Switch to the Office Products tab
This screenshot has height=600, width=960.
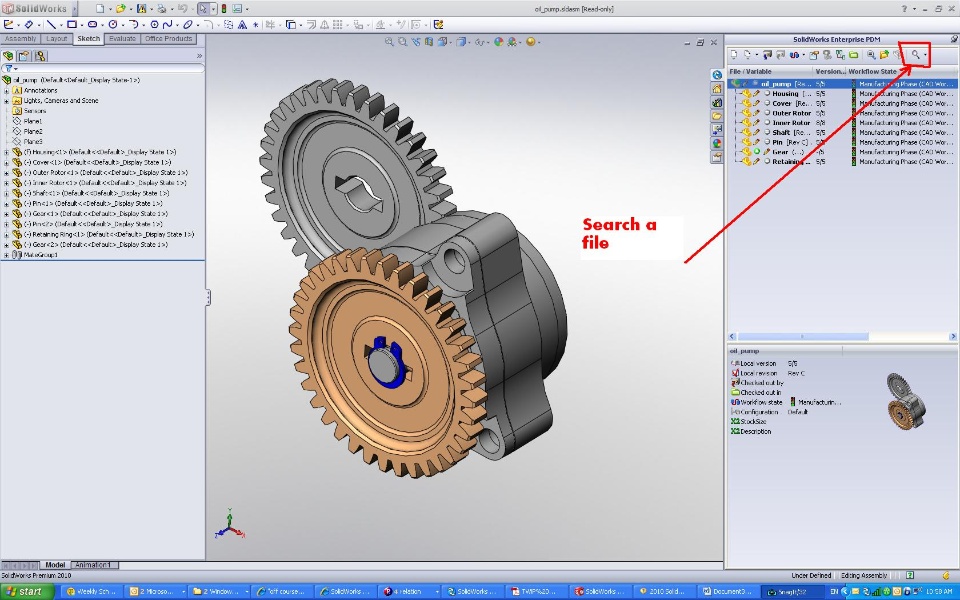(x=168, y=39)
